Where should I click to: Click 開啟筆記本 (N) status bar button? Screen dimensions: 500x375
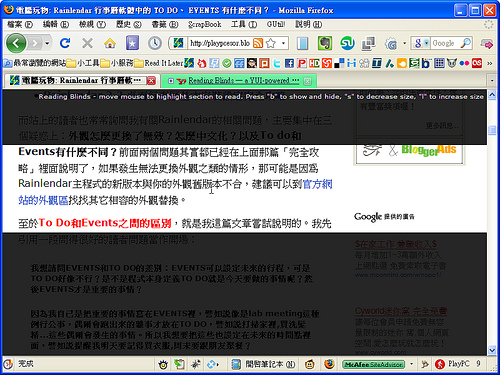click(263, 364)
